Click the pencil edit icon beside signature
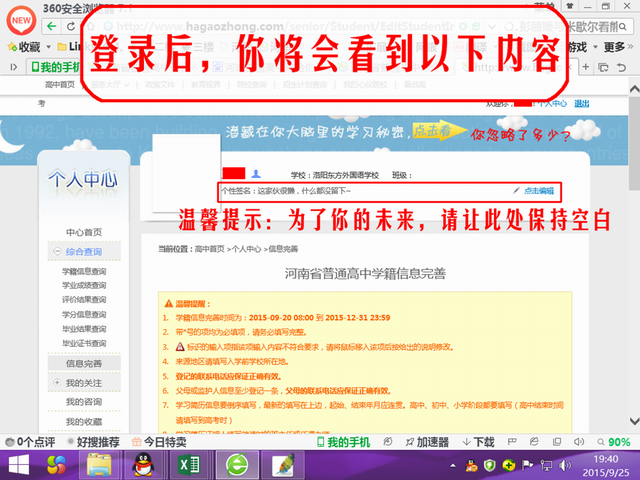The image size is (640, 480). (516, 190)
